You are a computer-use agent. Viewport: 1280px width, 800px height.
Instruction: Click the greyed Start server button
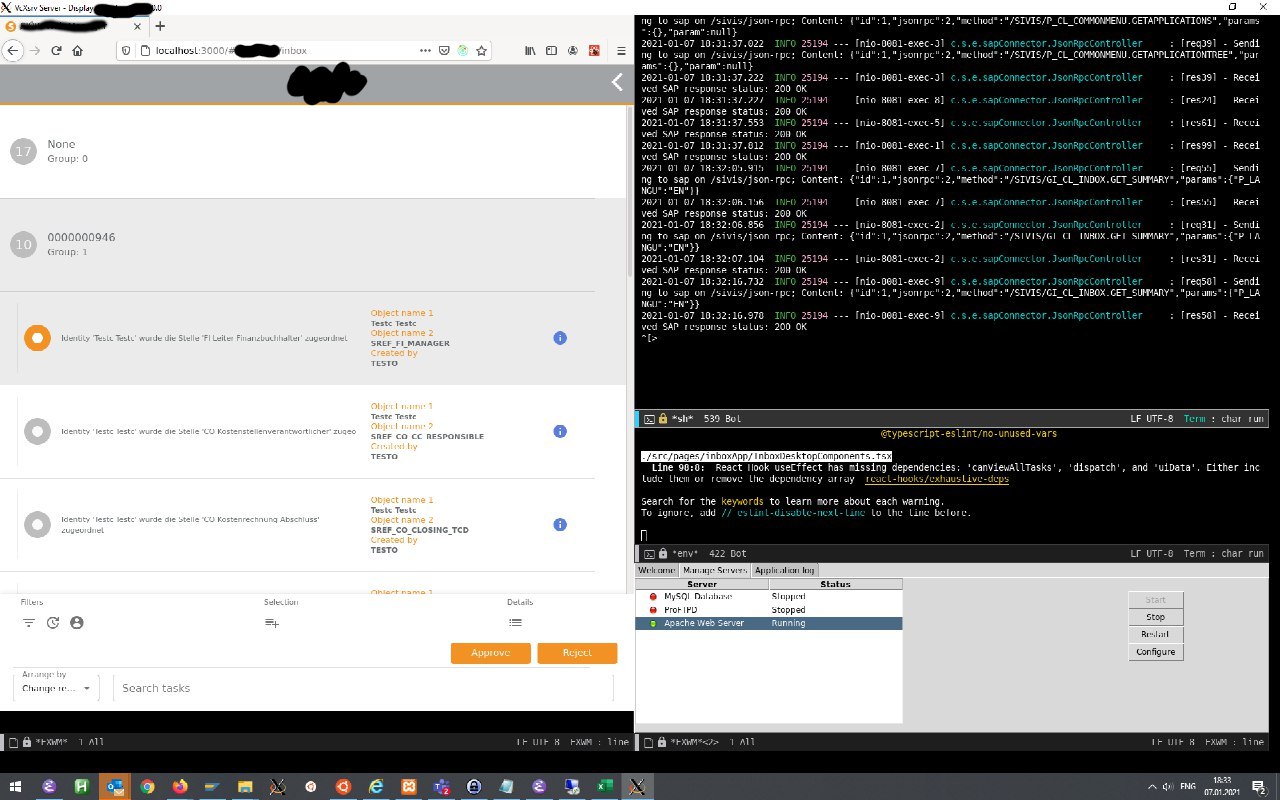point(1156,600)
